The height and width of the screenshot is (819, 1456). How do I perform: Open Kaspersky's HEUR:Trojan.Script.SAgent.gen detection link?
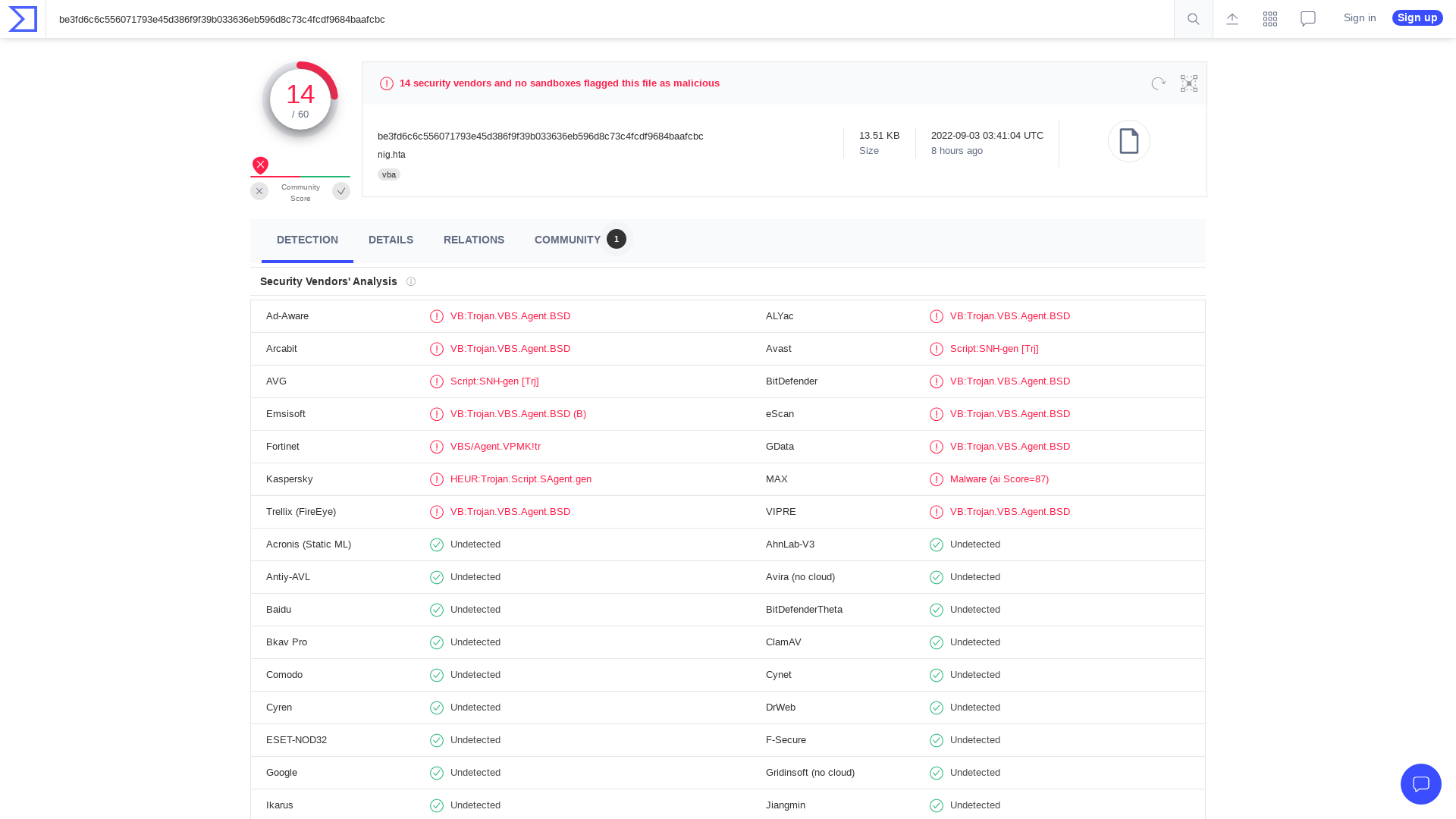pyautogui.click(x=520, y=479)
